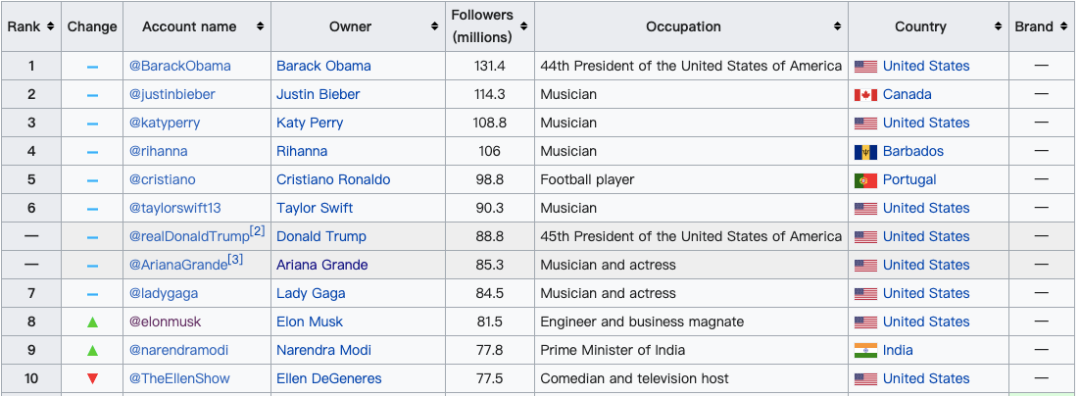This screenshot has height=396, width=1080.
Task: Click the red down arrow beside @TheEllenShow
Action: coord(92,379)
